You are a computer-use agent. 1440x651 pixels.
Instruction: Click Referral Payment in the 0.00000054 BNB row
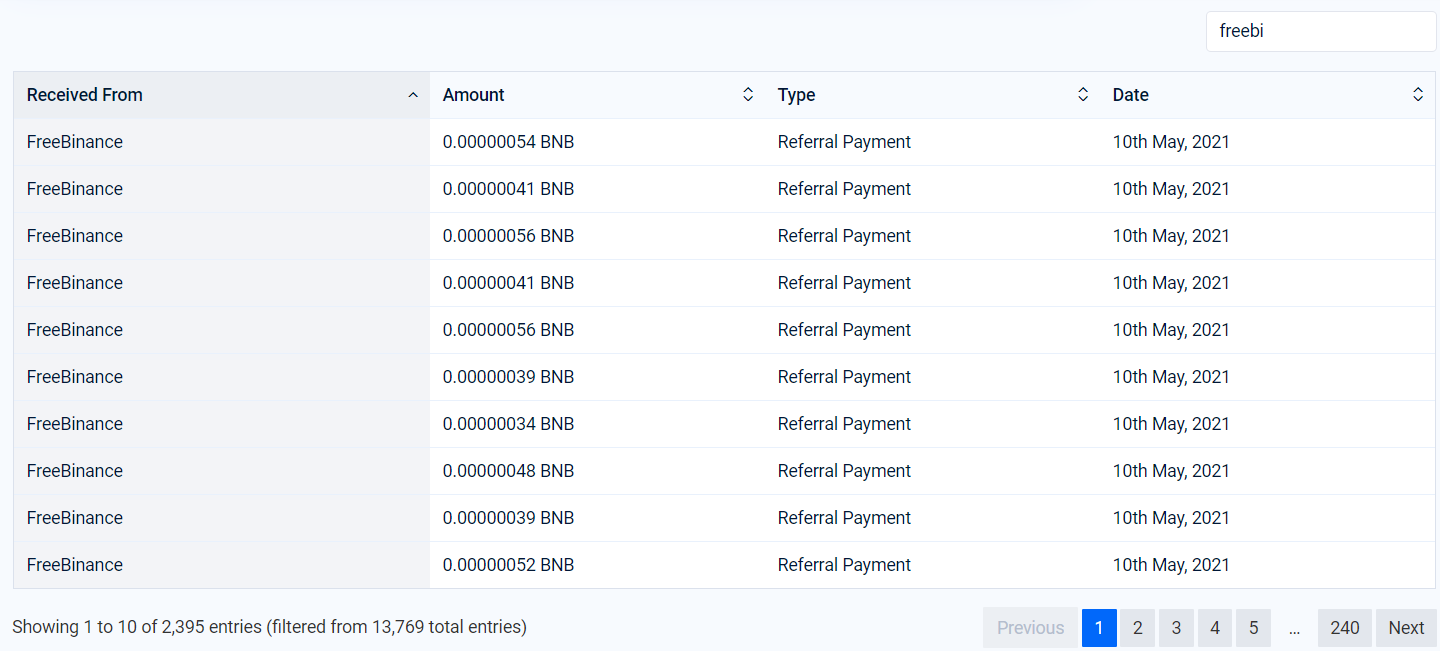tap(844, 142)
